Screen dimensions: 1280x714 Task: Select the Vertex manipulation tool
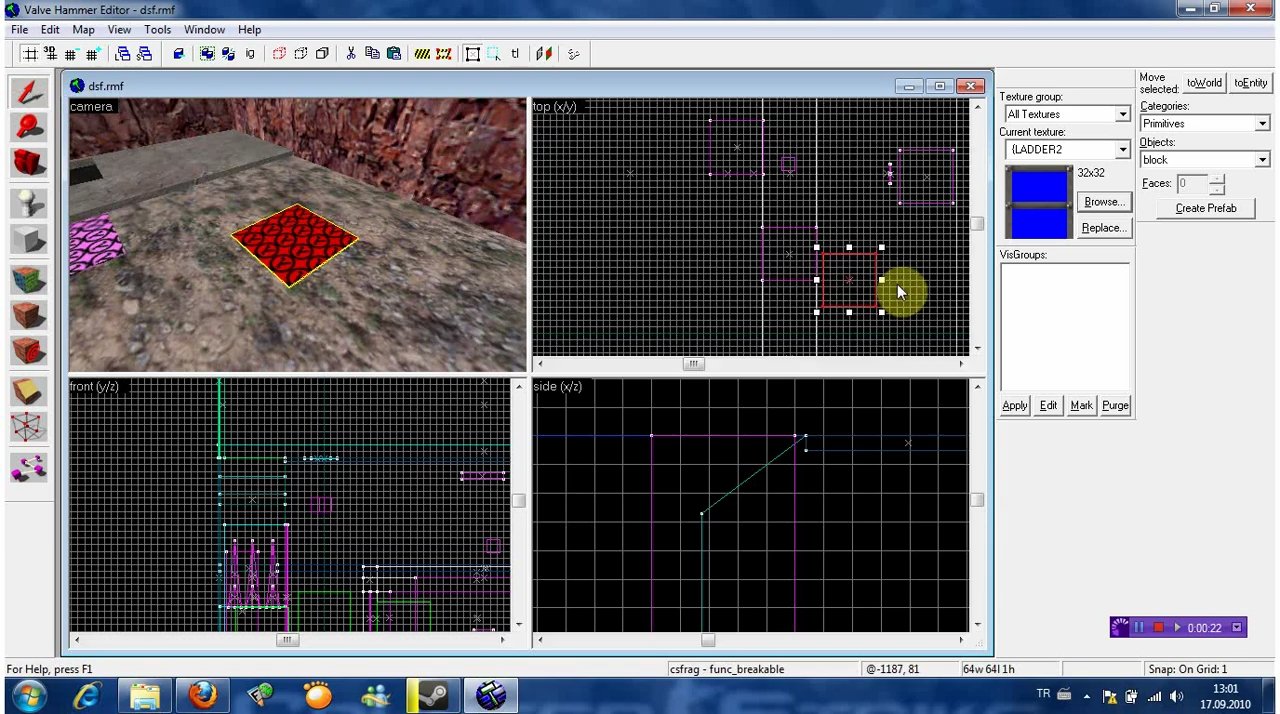point(29,428)
